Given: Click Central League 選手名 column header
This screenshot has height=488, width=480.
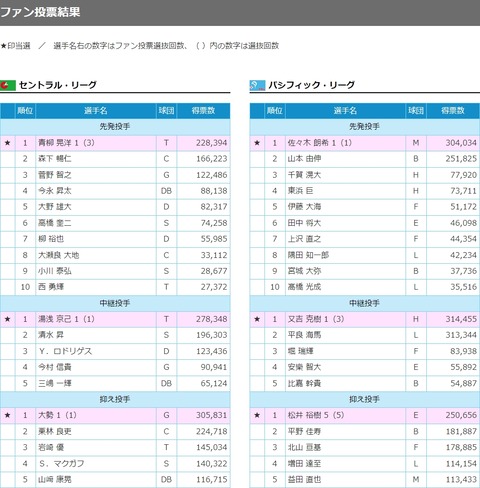Looking at the screenshot, I should [x=96, y=111].
